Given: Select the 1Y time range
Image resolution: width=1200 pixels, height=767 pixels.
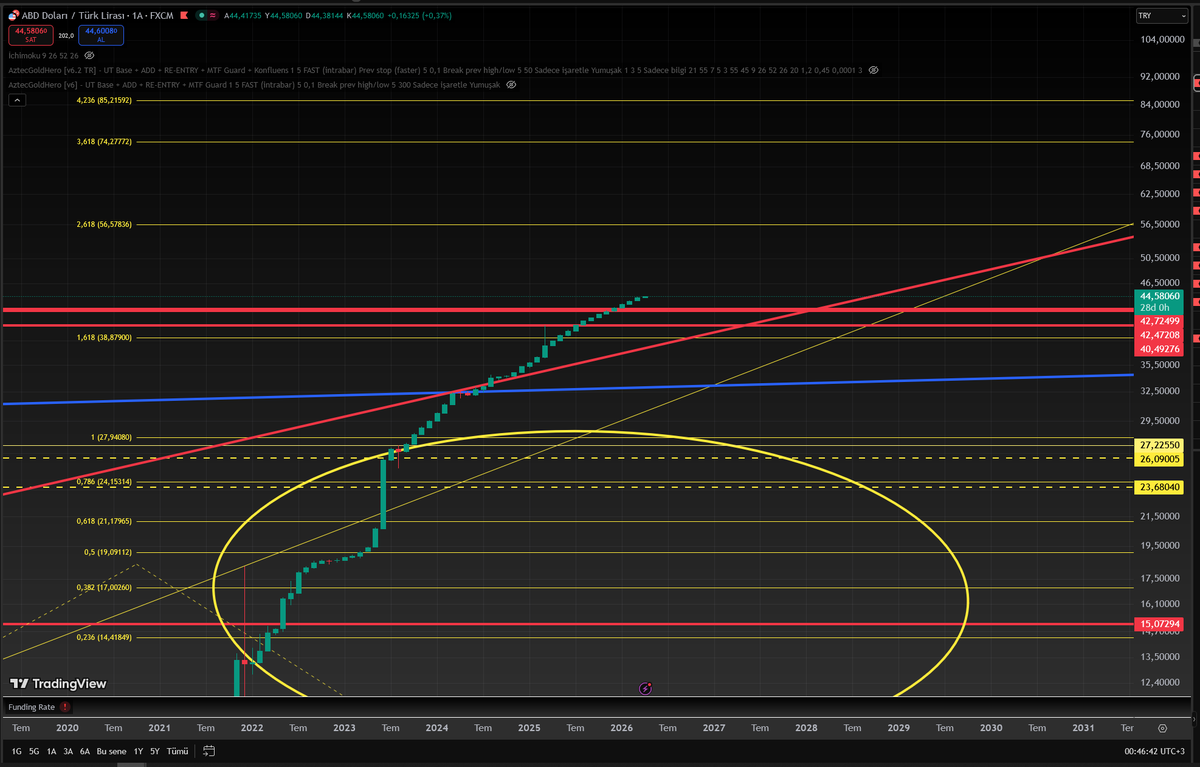Looking at the screenshot, I should [x=139, y=751].
